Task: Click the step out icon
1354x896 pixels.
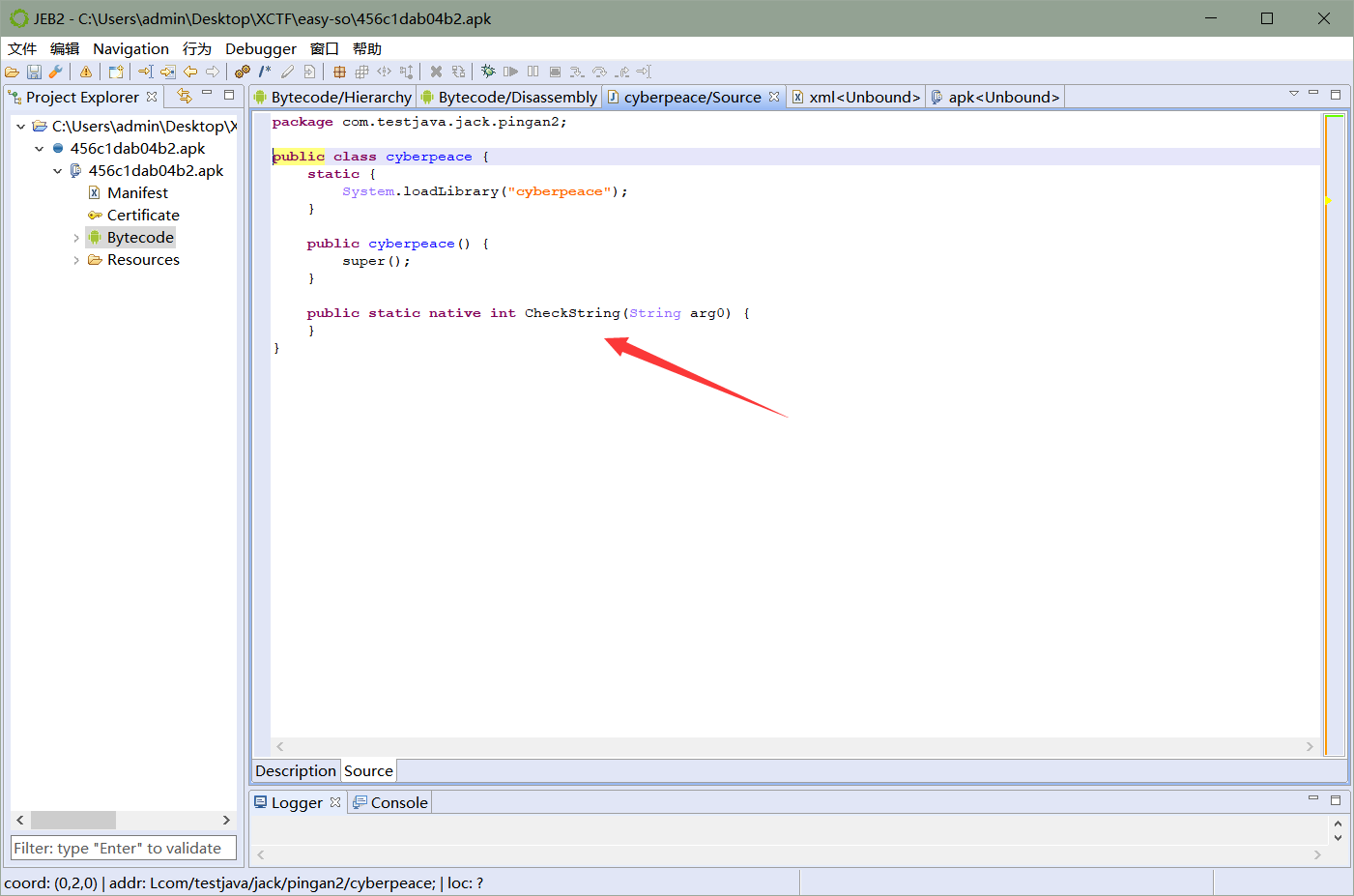Action: 621,72
